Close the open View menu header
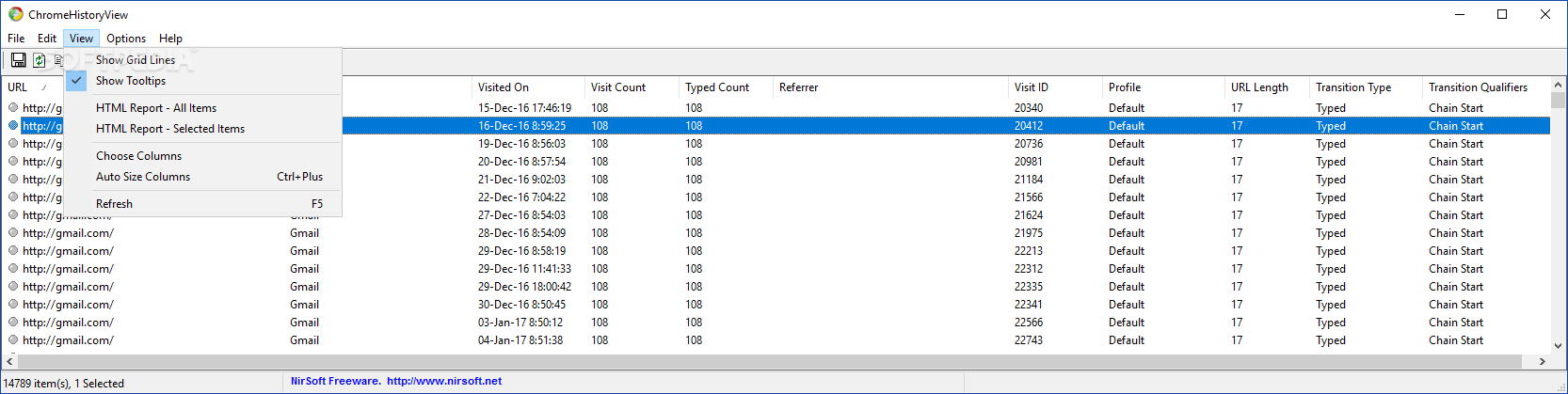Image resolution: width=1568 pixels, height=394 pixels. coord(81,38)
